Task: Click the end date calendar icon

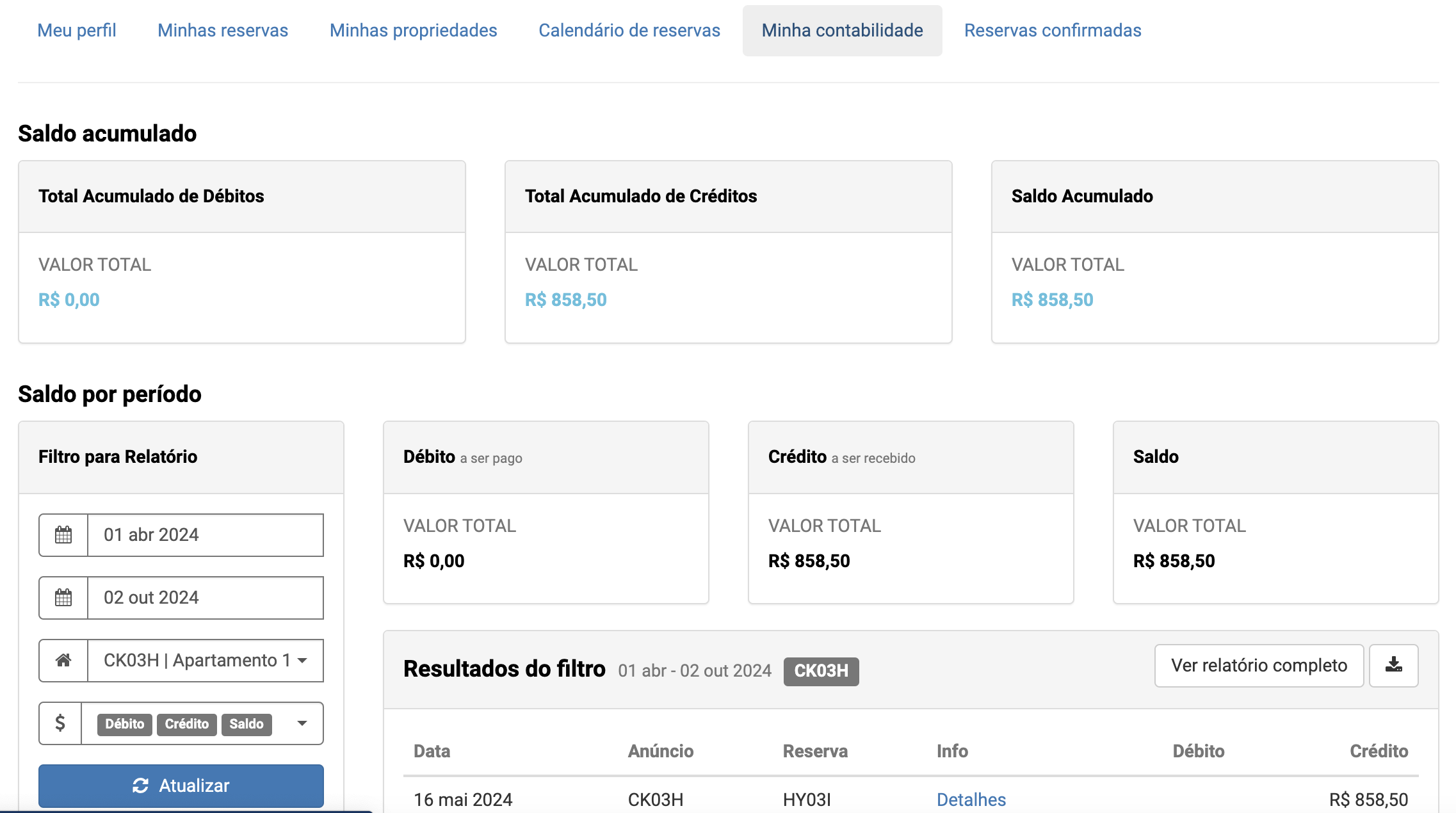Action: click(63, 598)
